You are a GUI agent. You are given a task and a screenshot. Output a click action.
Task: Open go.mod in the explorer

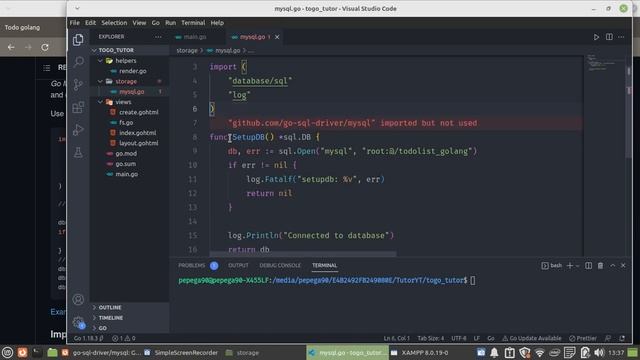point(126,153)
